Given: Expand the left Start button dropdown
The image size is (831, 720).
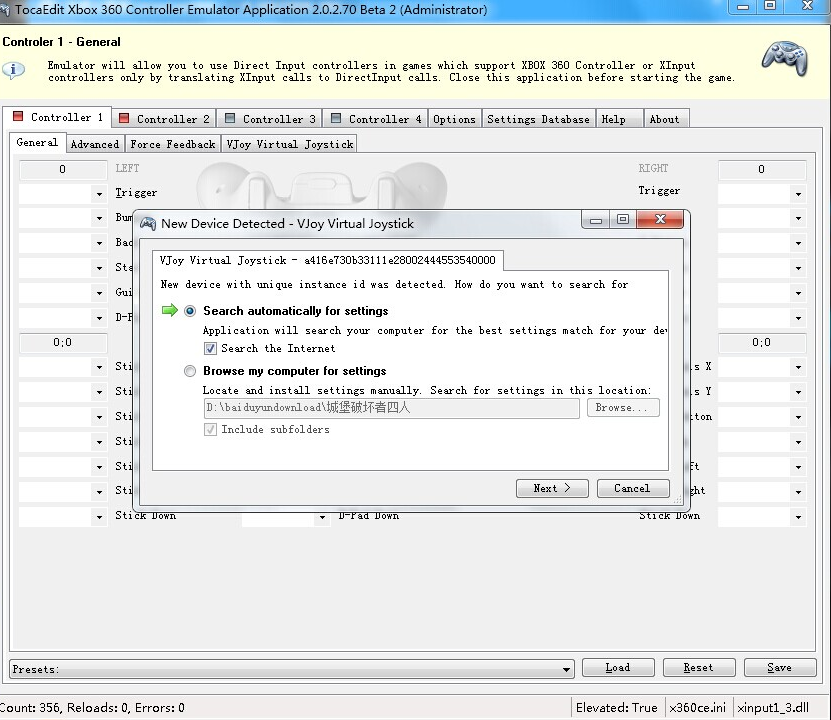Looking at the screenshot, I should (x=99, y=268).
